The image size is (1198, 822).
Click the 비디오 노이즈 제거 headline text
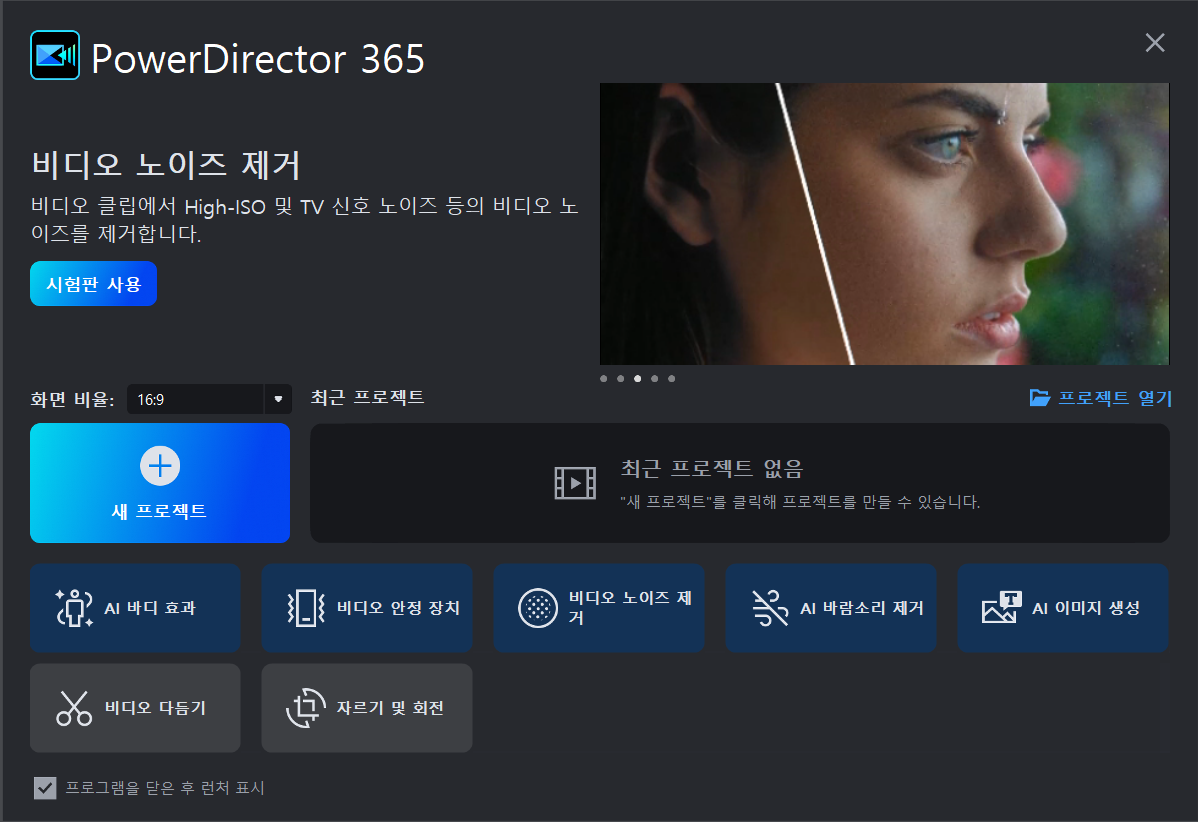click(x=166, y=165)
